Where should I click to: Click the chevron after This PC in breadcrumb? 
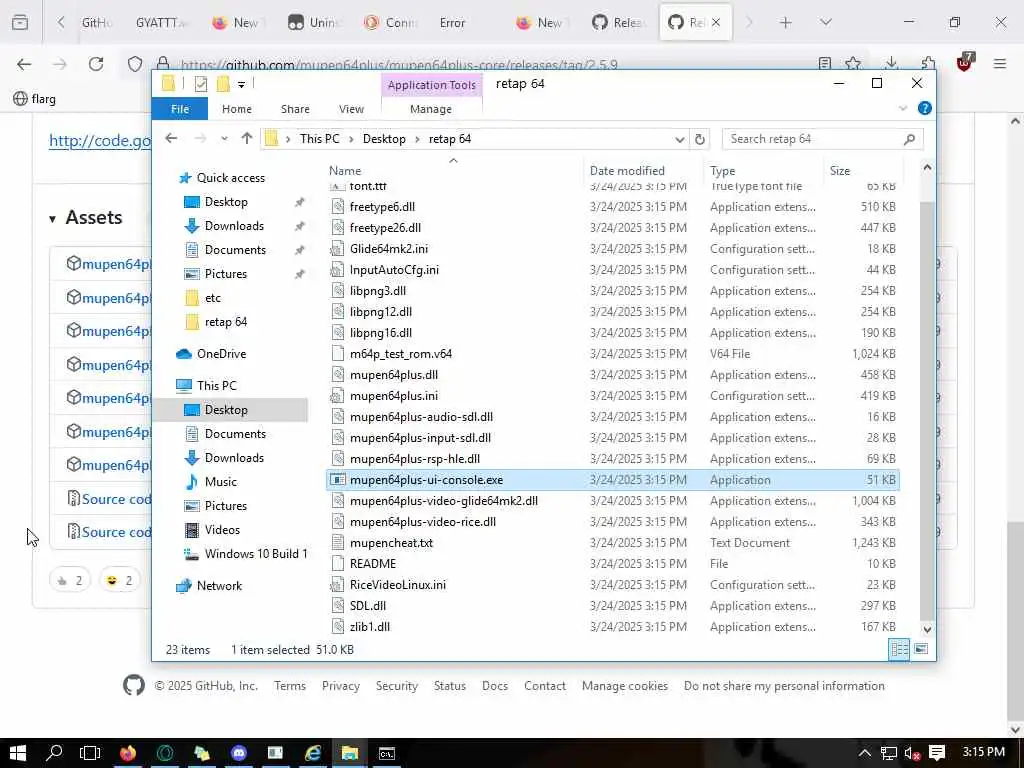tap(351, 139)
